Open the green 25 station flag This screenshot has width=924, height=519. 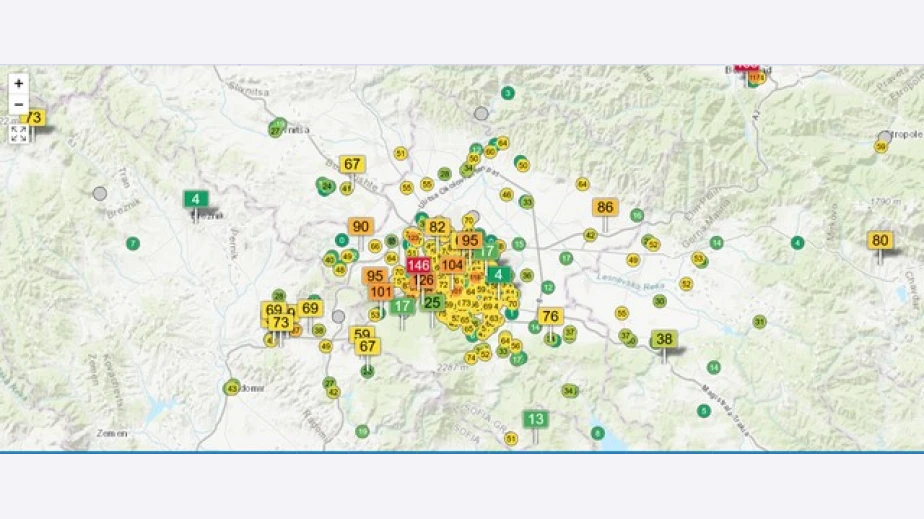432,302
